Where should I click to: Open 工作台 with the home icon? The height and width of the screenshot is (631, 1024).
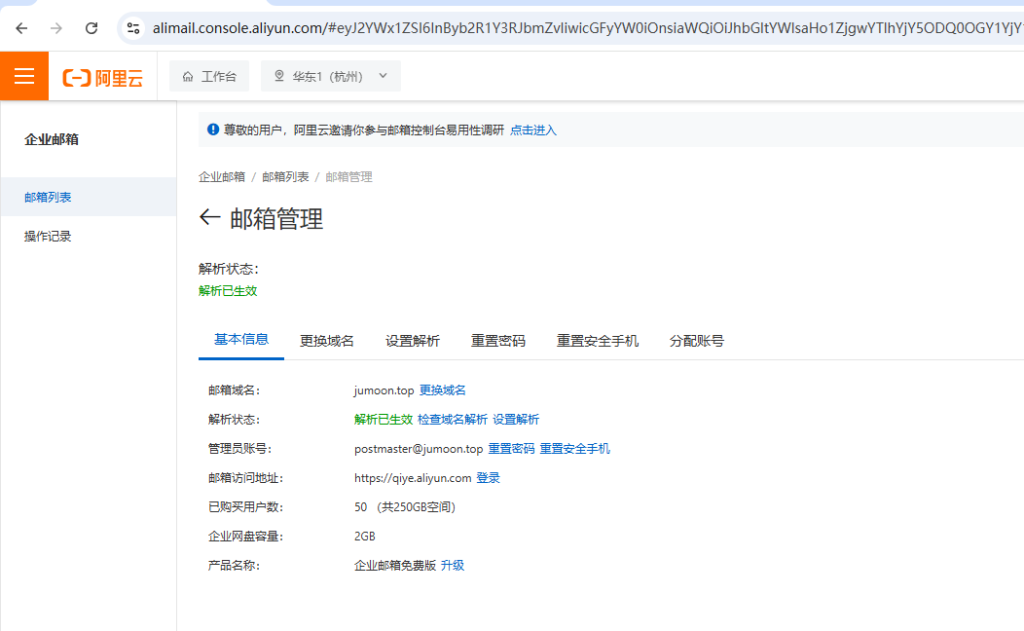pos(209,77)
